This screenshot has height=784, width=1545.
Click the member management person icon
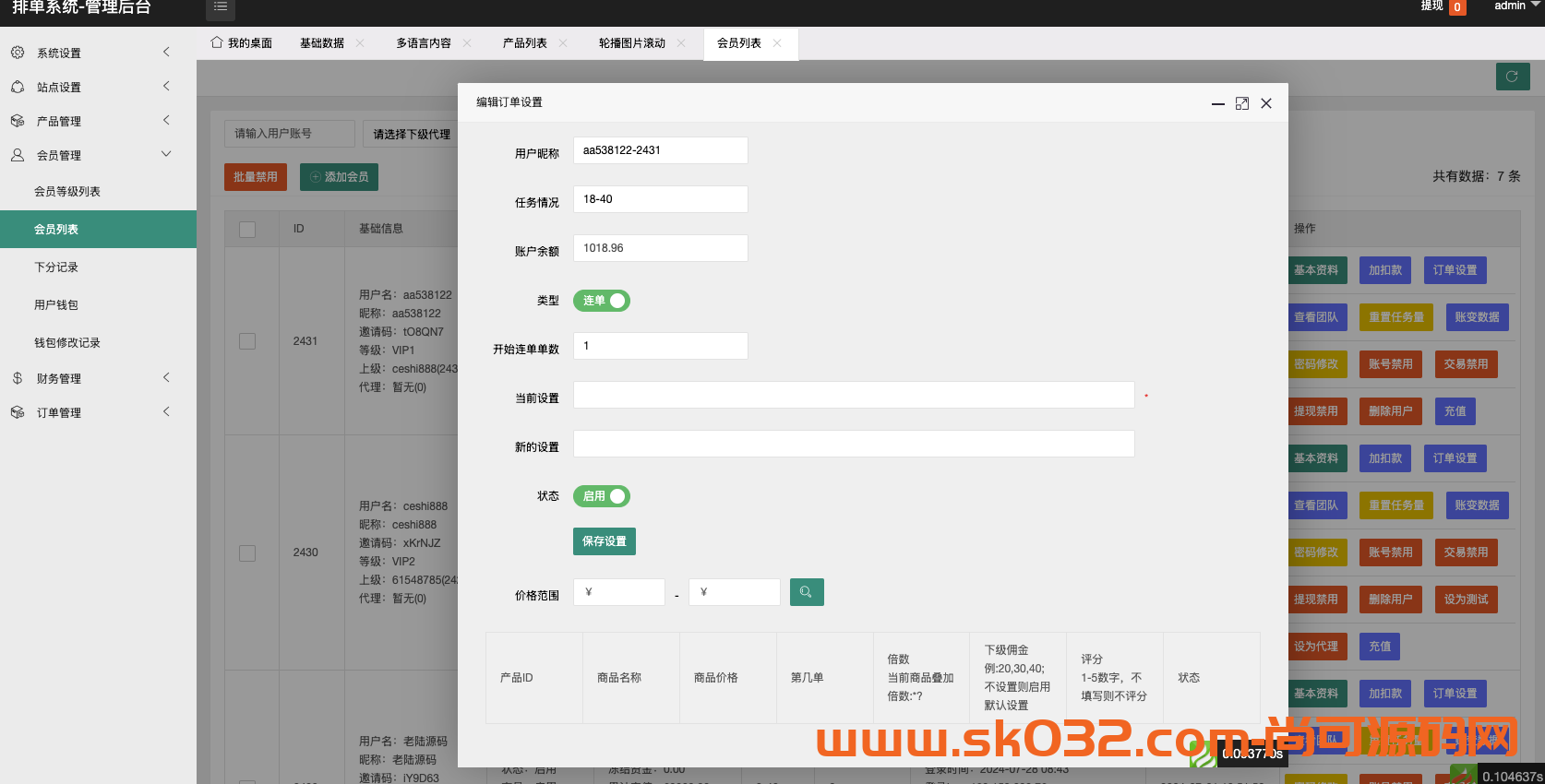pyautogui.click(x=18, y=155)
